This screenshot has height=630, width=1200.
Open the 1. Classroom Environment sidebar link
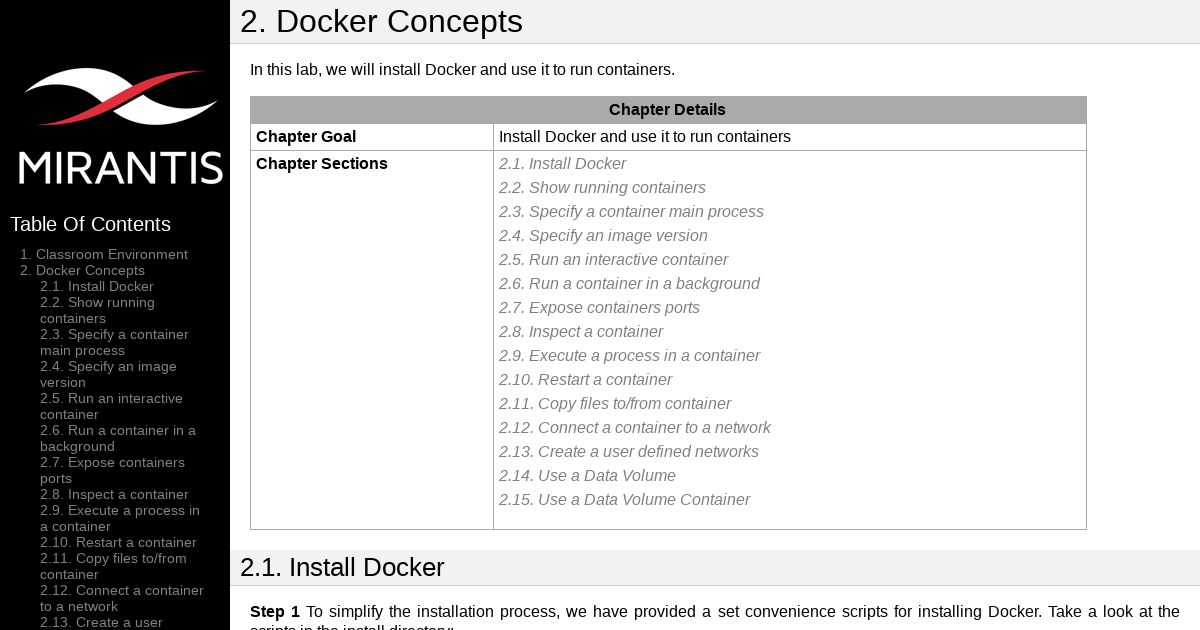(x=104, y=254)
